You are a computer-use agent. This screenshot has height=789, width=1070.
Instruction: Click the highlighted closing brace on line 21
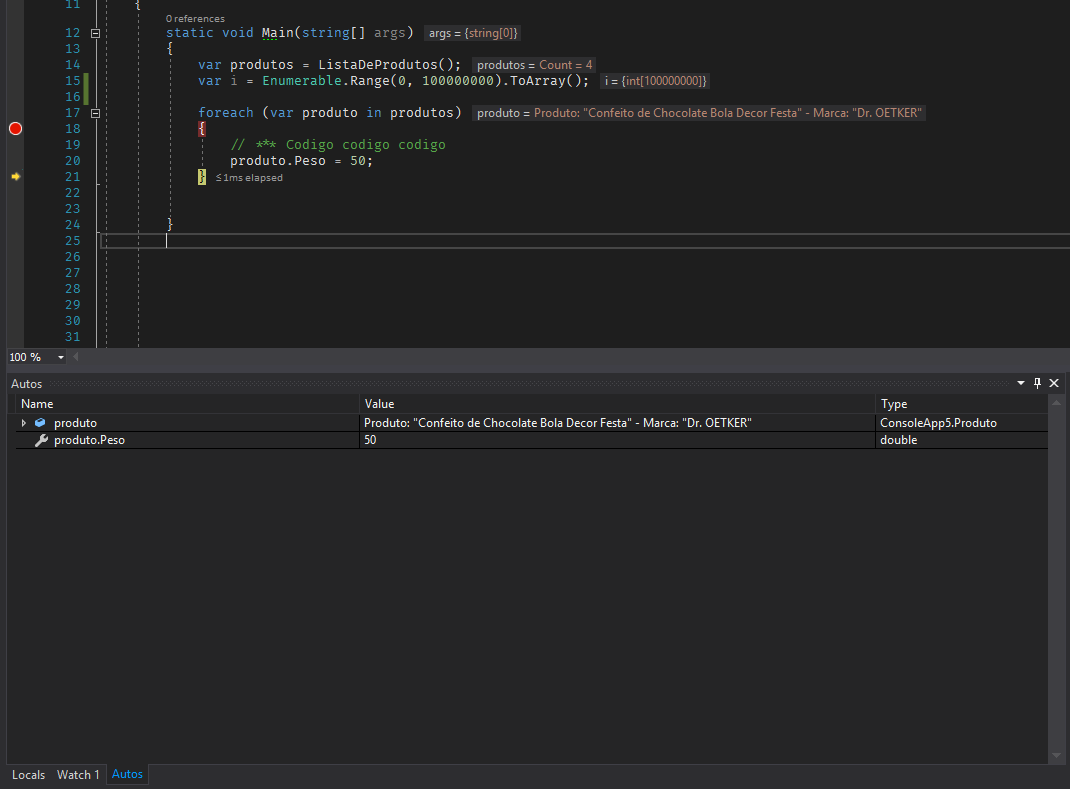pyautogui.click(x=202, y=177)
